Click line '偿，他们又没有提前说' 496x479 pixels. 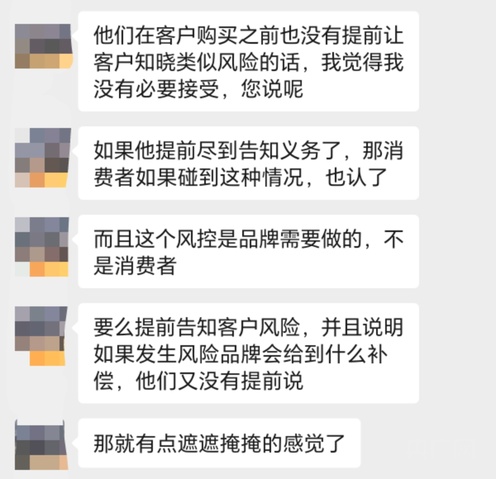198,381
